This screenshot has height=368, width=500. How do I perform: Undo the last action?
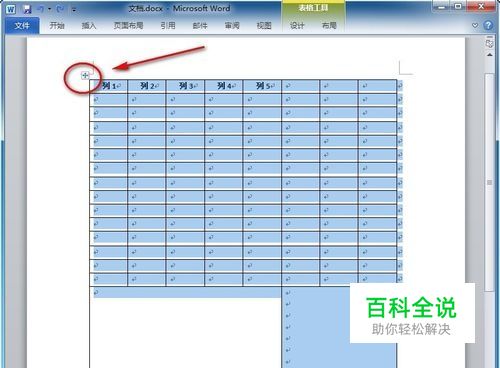coord(41,9)
